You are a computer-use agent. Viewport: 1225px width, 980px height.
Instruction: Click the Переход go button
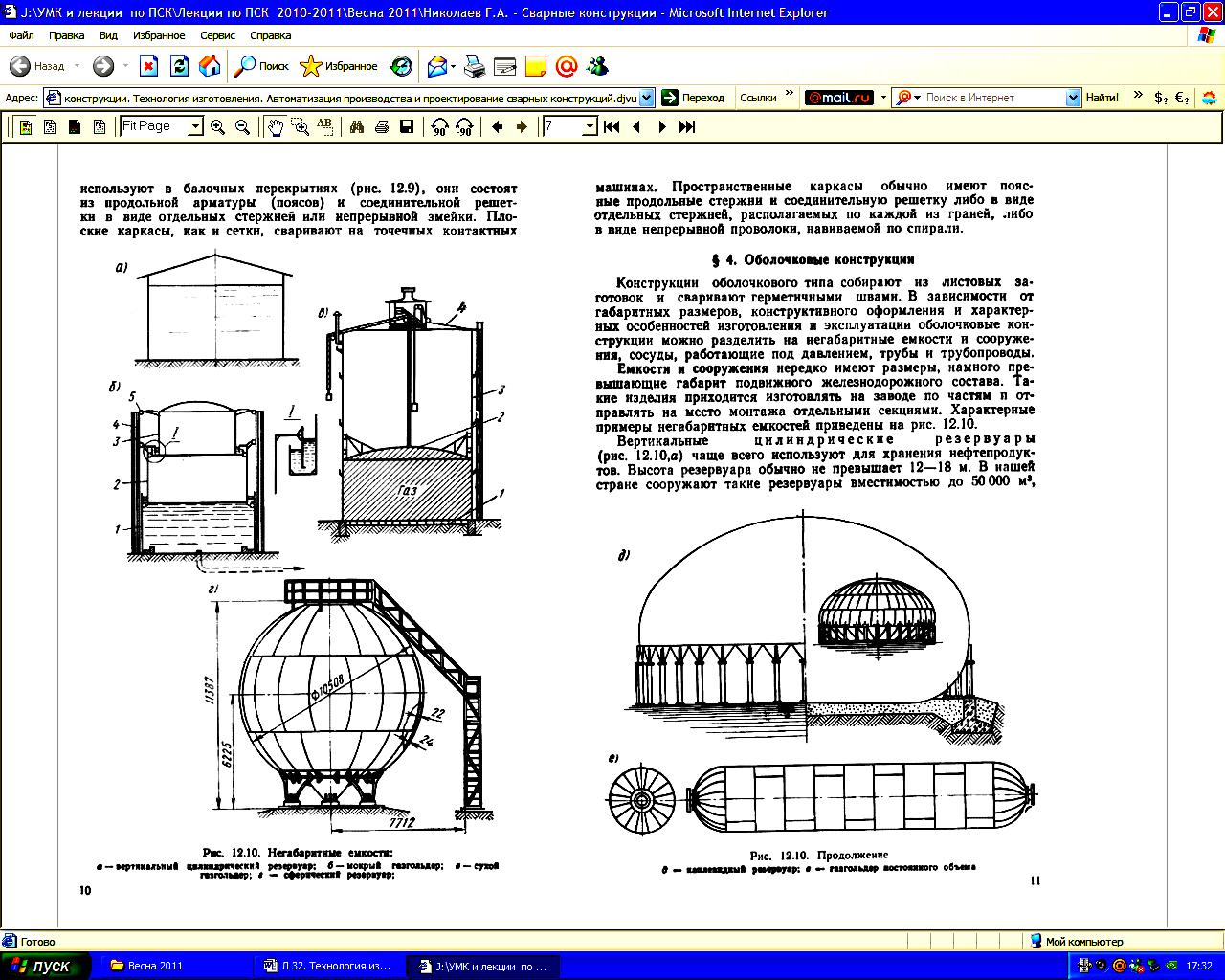[694, 98]
